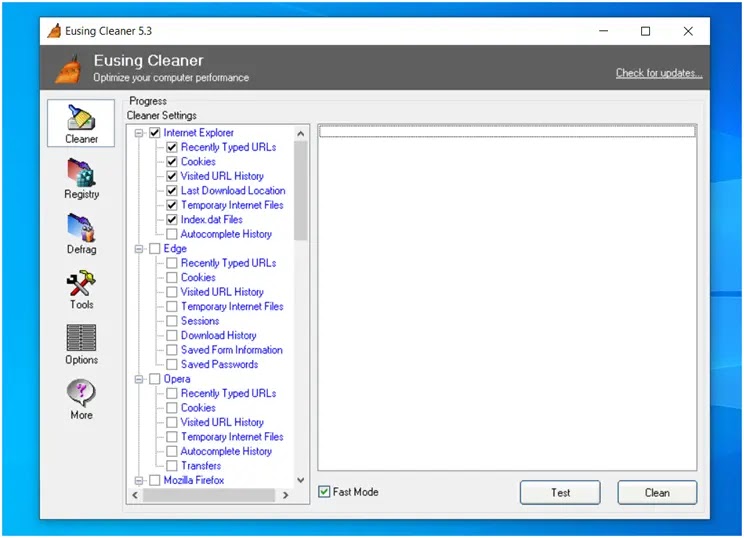The image size is (744, 538).
Task: Check the Opera group checkbox
Action: coord(155,379)
